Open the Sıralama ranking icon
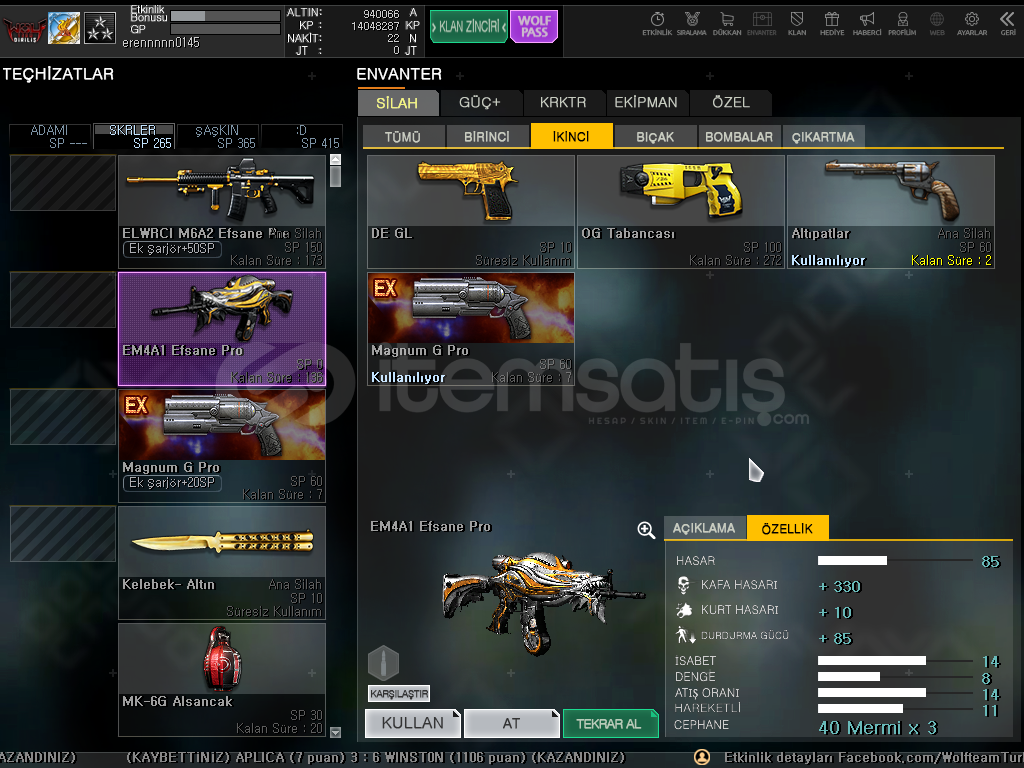Screen dimensions: 1024x768 coord(692,24)
